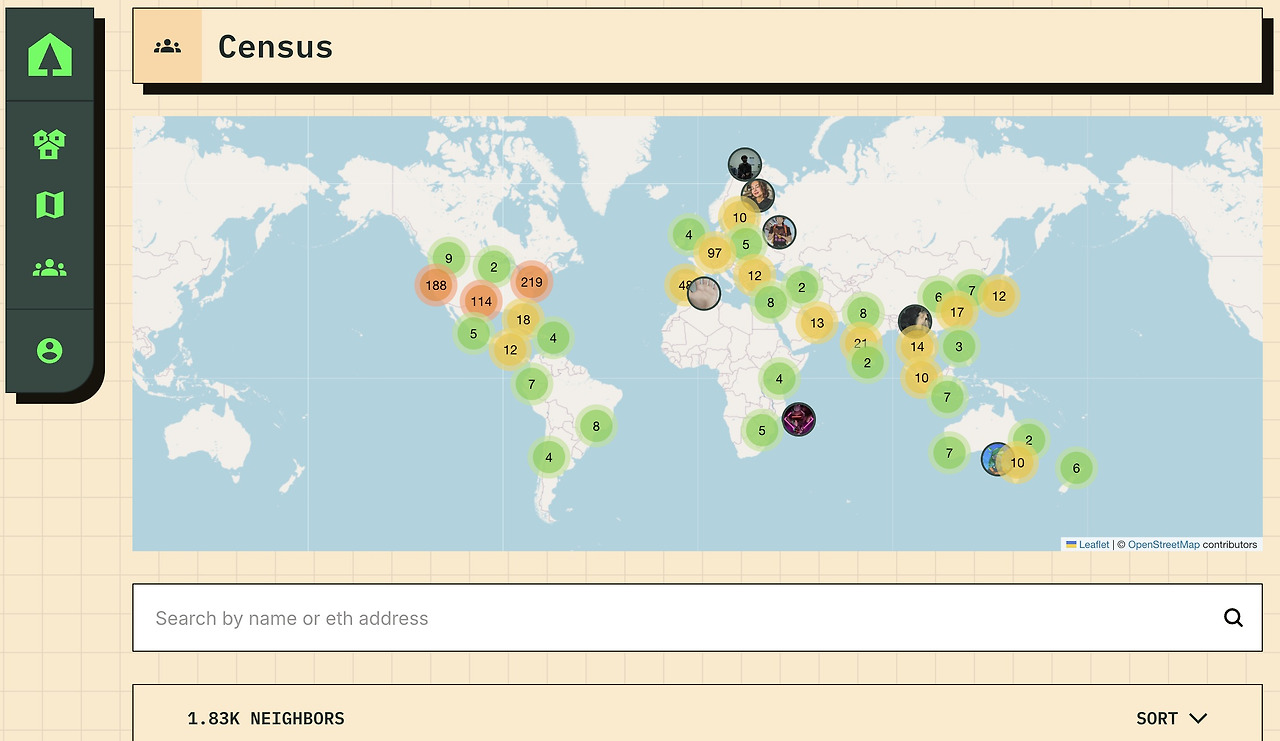Select the 18 cluster marker

[x=523, y=320]
